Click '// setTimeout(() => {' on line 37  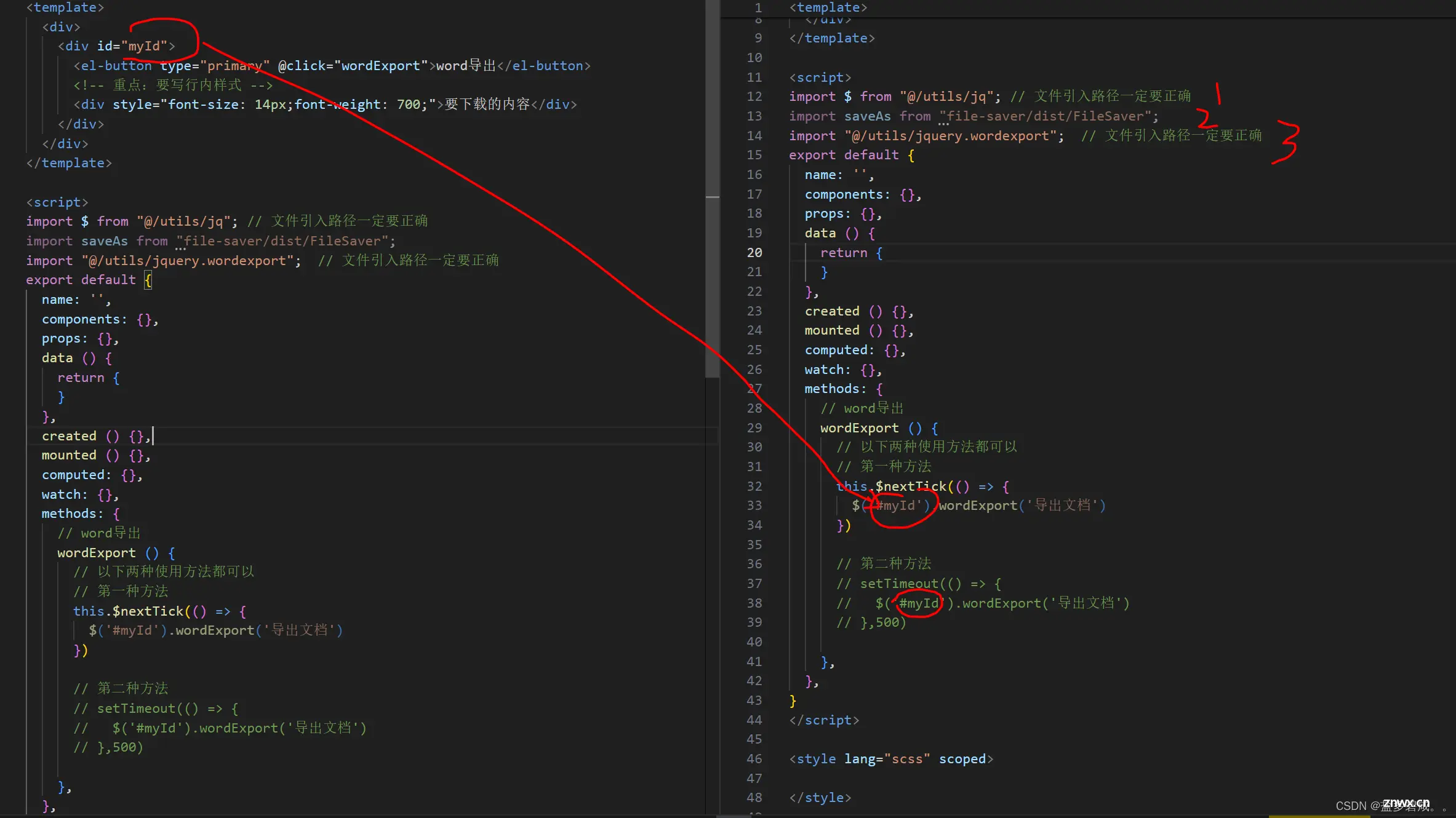[919, 584]
